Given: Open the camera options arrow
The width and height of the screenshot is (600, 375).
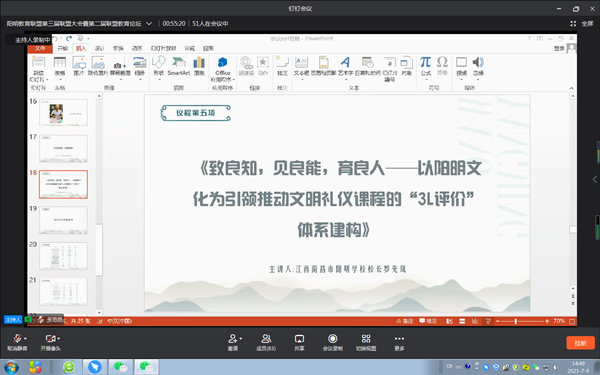Looking at the screenshot, I should coord(59,339).
